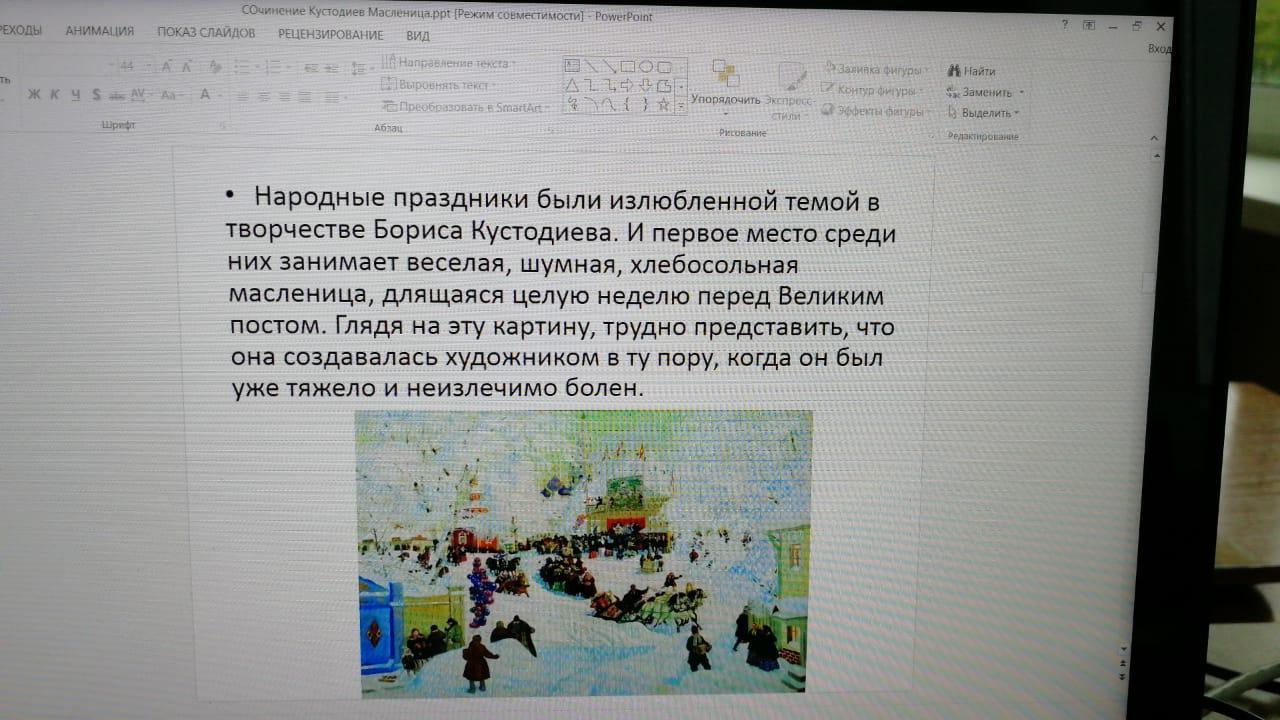Select the block down arrow shape
The width and height of the screenshot is (1280, 720).
click(x=645, y=85)
